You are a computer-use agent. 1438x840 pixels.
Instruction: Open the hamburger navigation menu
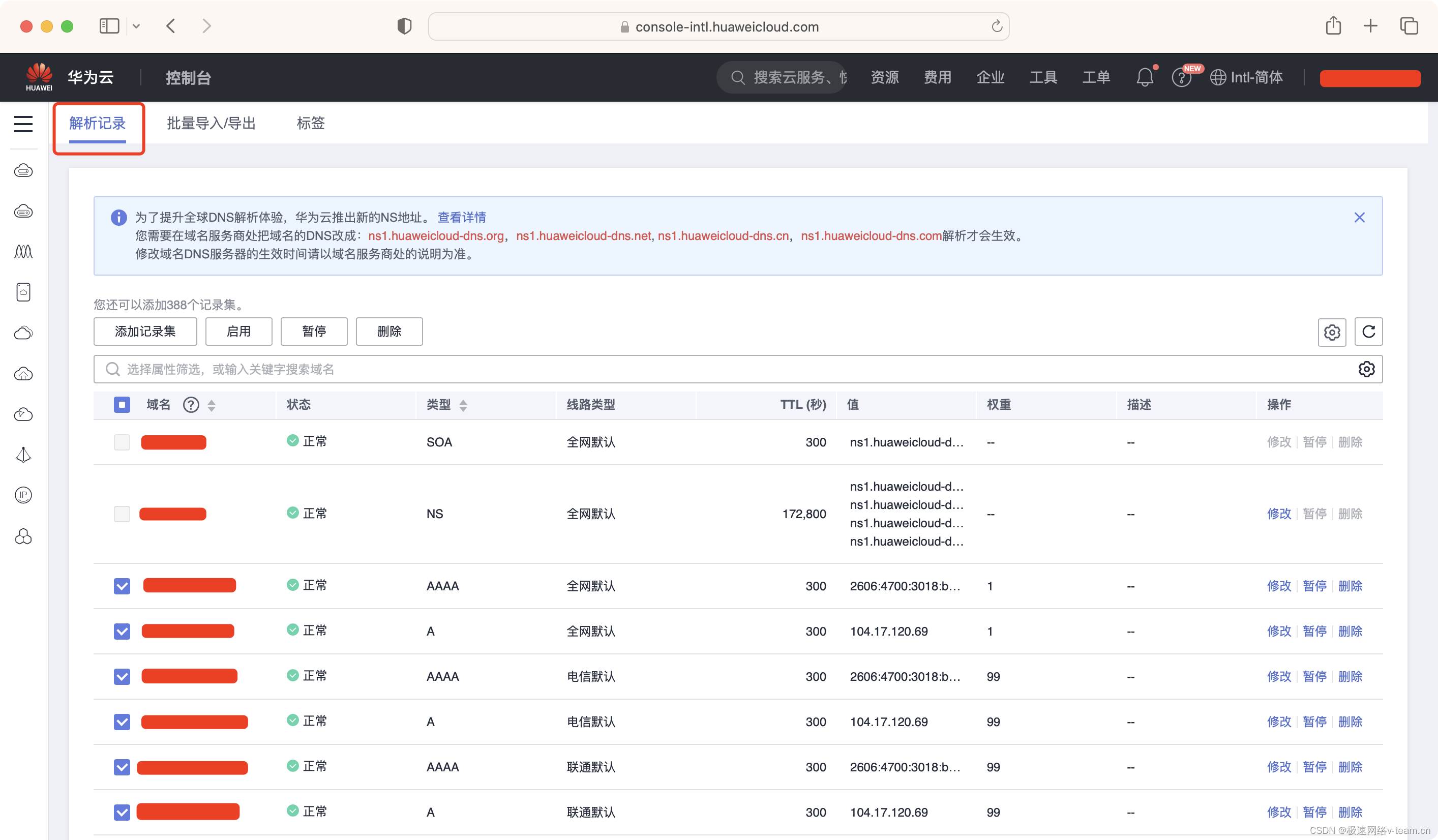tap(23, 124)
